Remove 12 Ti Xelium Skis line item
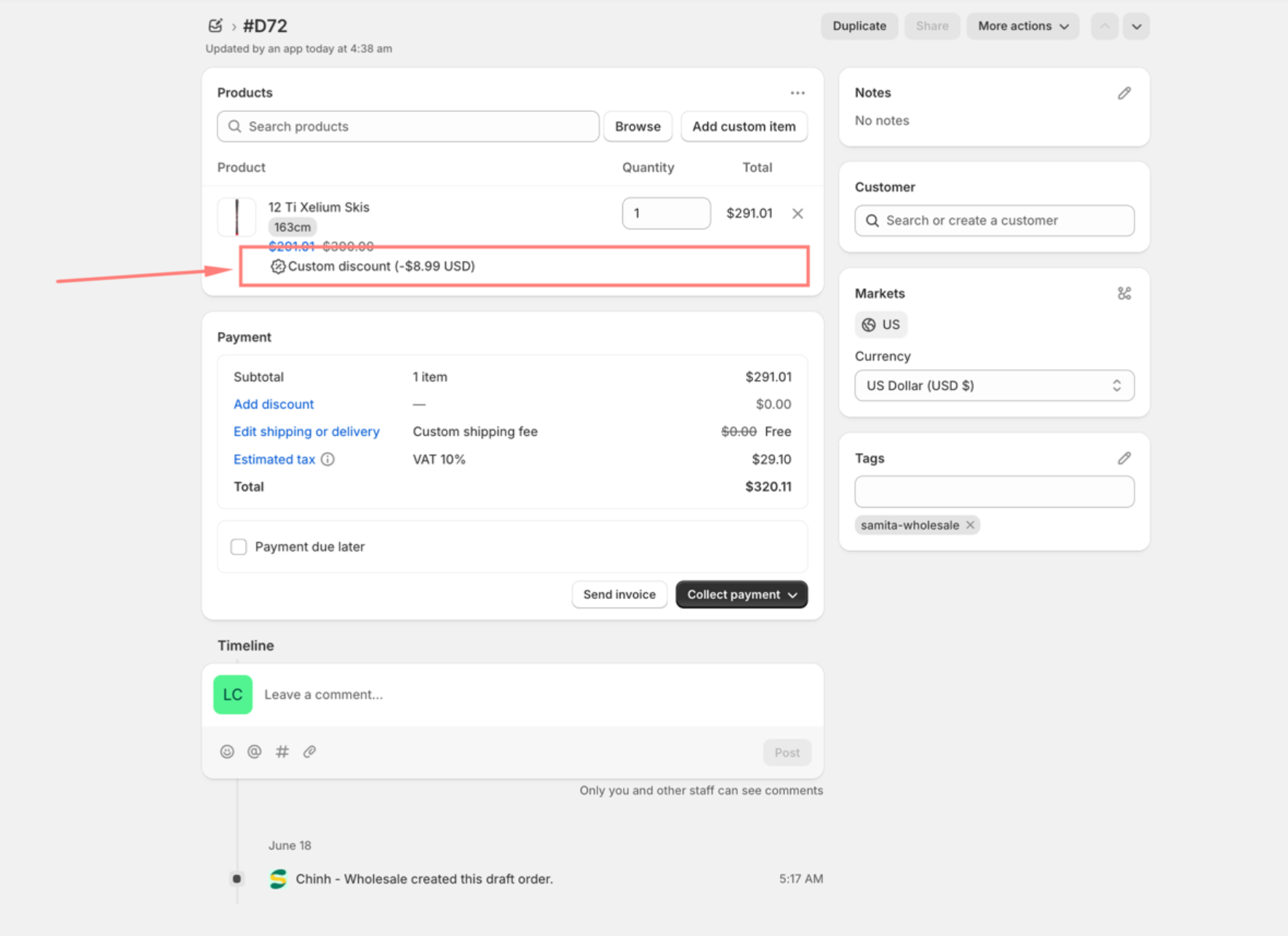Image resolution: width=1288 pixels, height=936 pixels. tap(798, 213)
